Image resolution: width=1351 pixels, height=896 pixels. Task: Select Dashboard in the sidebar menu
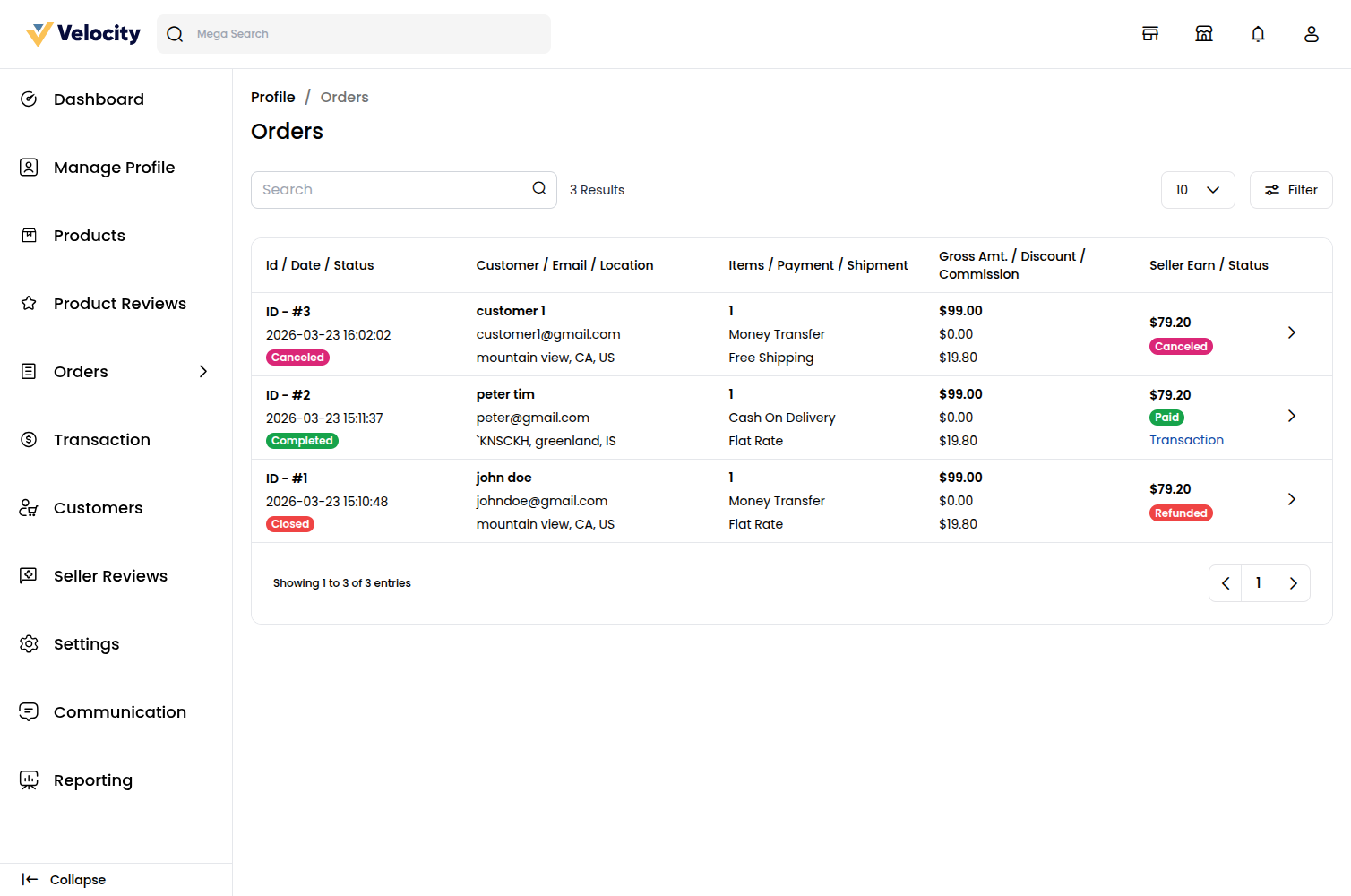click(99, 99)
